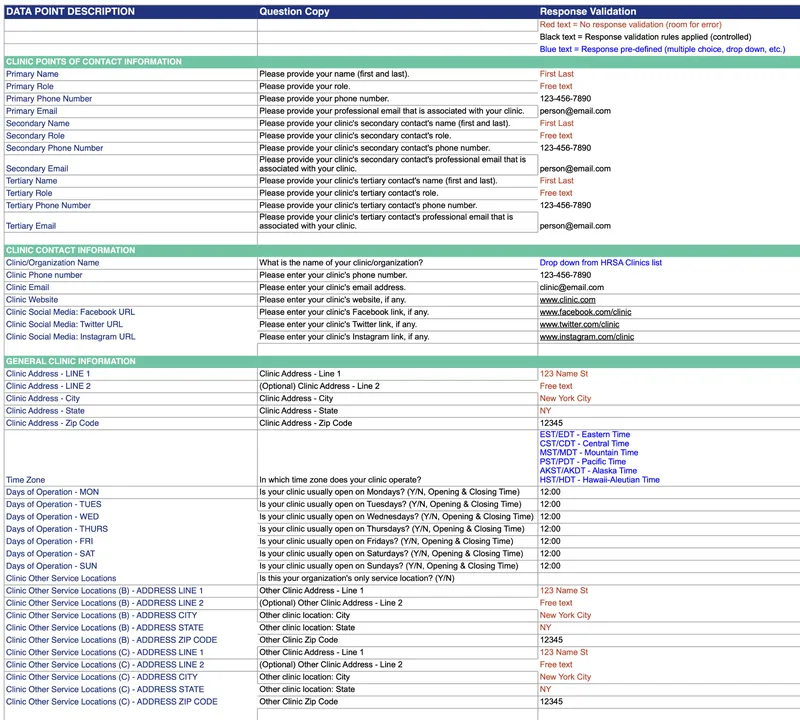Click '(Optional) Clinic Address - Line 2' question cell

click(x=397, y=386)
